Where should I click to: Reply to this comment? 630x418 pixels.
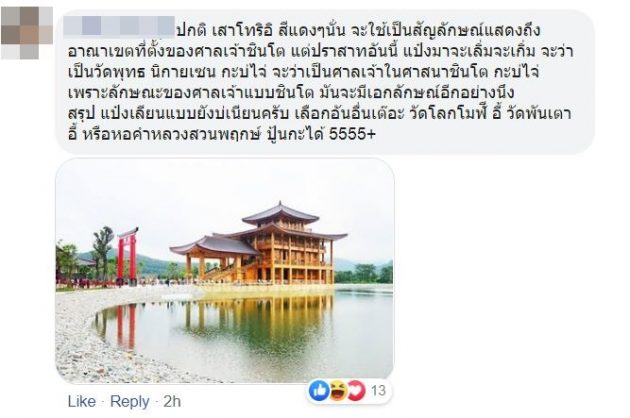tap(129, 401)
